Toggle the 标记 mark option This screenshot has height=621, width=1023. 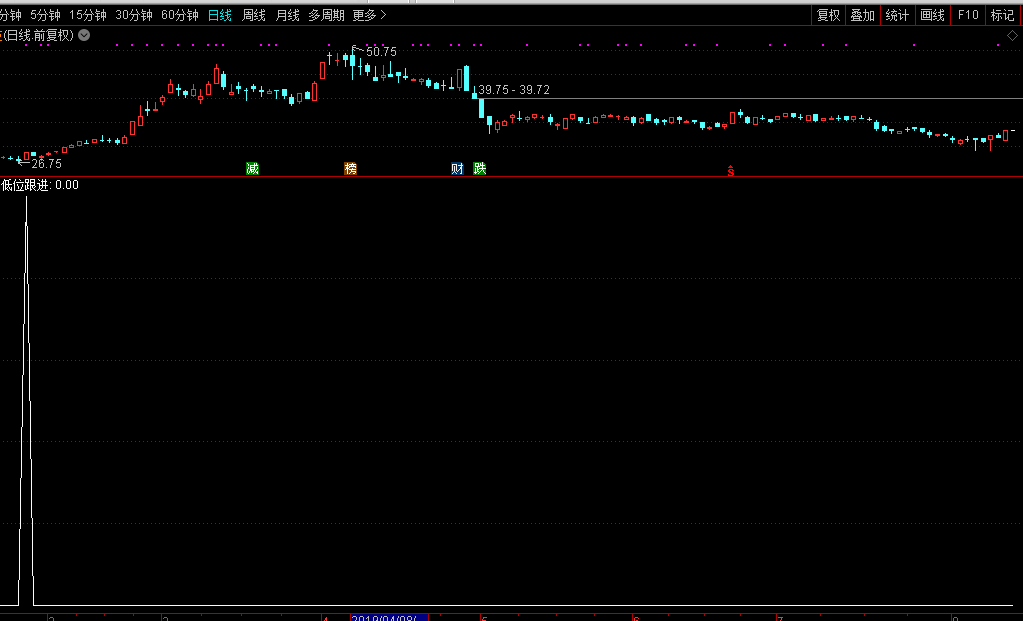pos(1002,15)
